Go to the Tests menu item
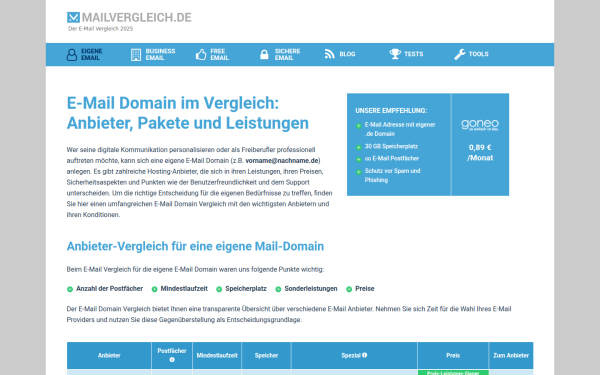 coord(406,54)
